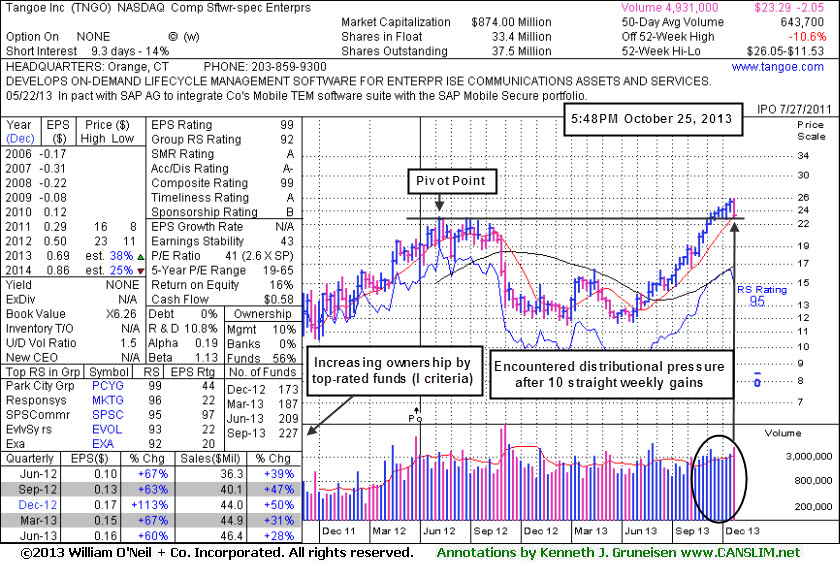
Task: Click the price scale 26 label
Action: pos(802,197)
